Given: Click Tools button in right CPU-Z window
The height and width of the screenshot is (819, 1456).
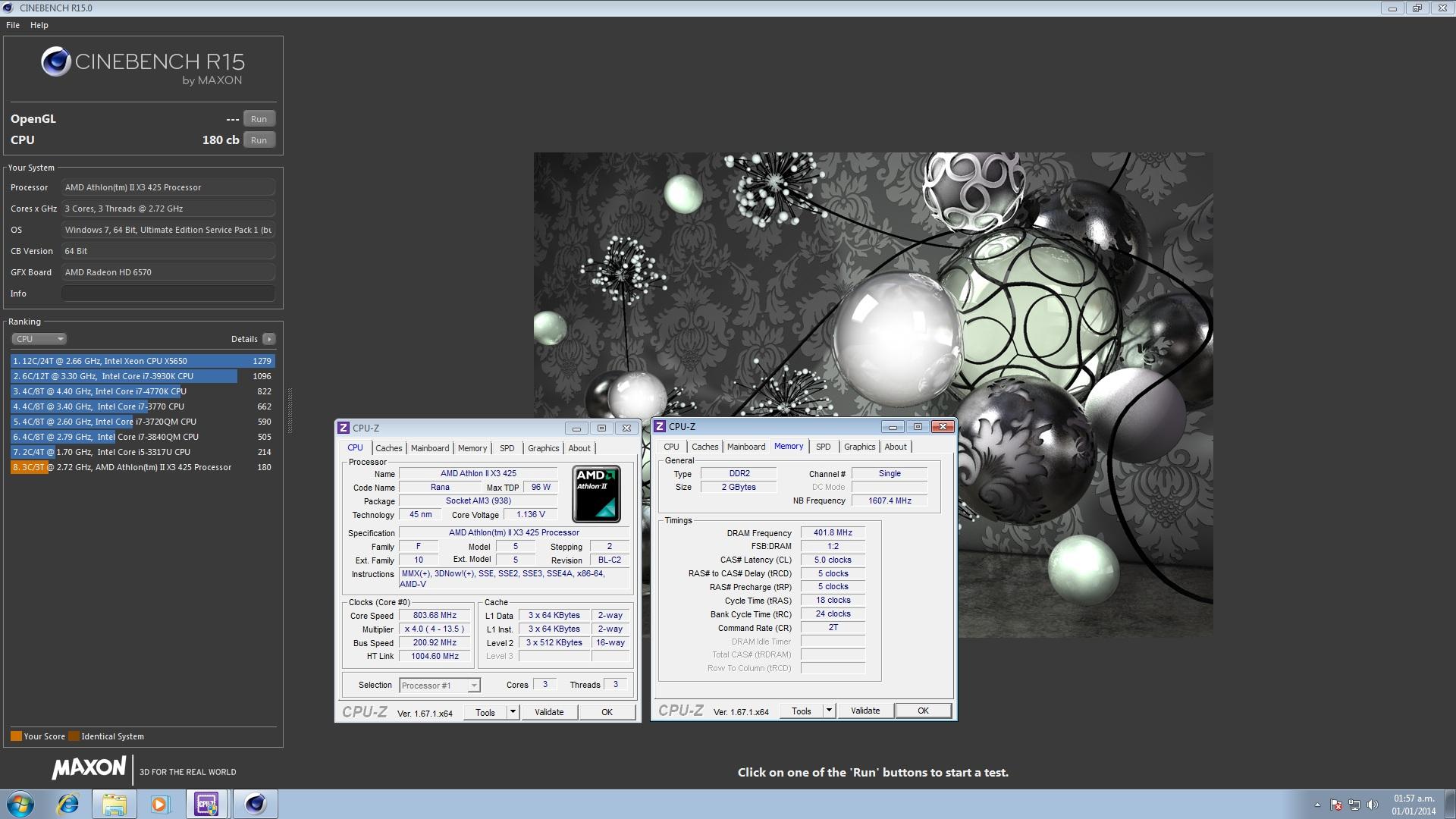Looking at the screenshot, I should [802, 711].
